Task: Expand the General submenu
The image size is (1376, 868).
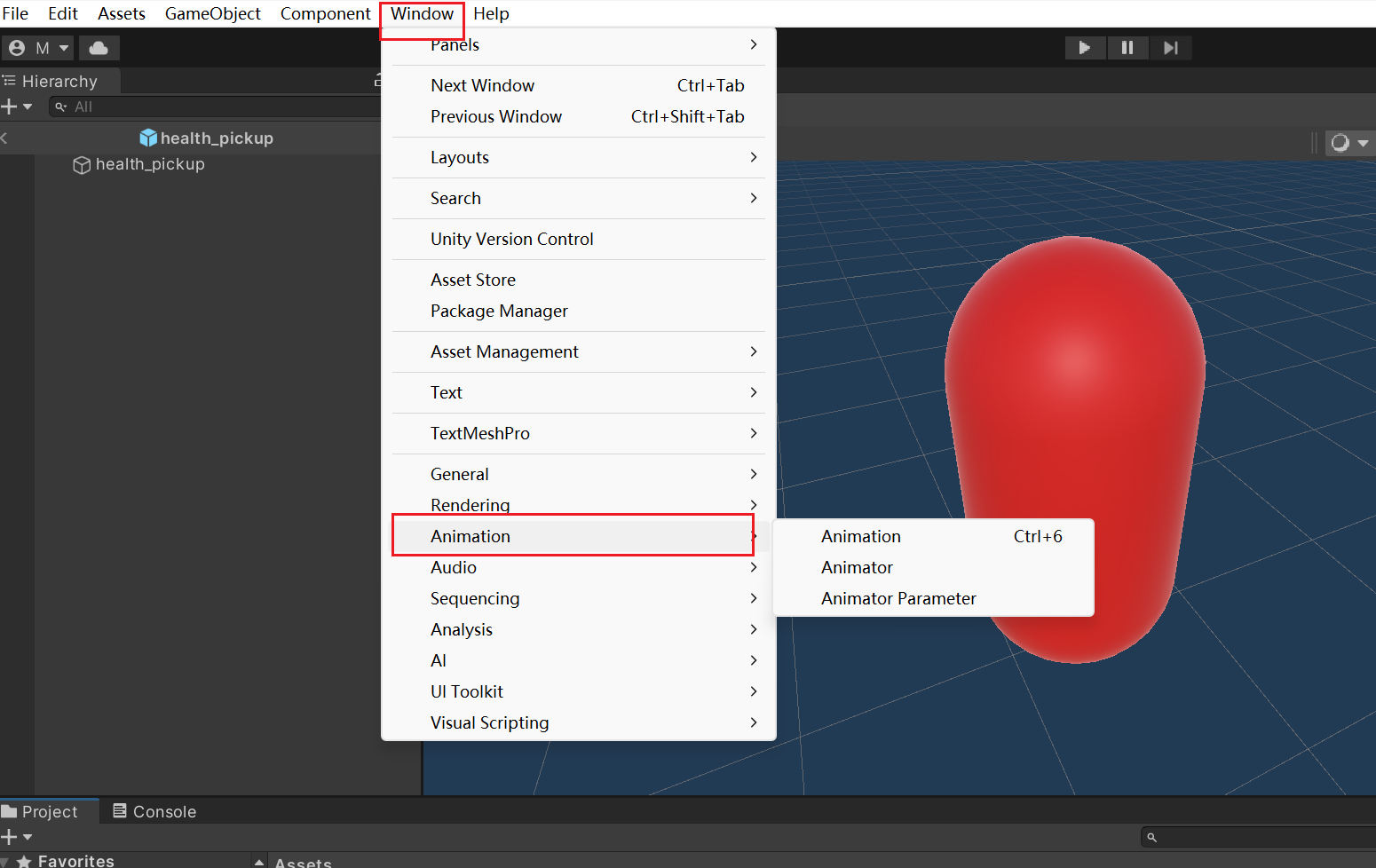Action: pos(579,474)
